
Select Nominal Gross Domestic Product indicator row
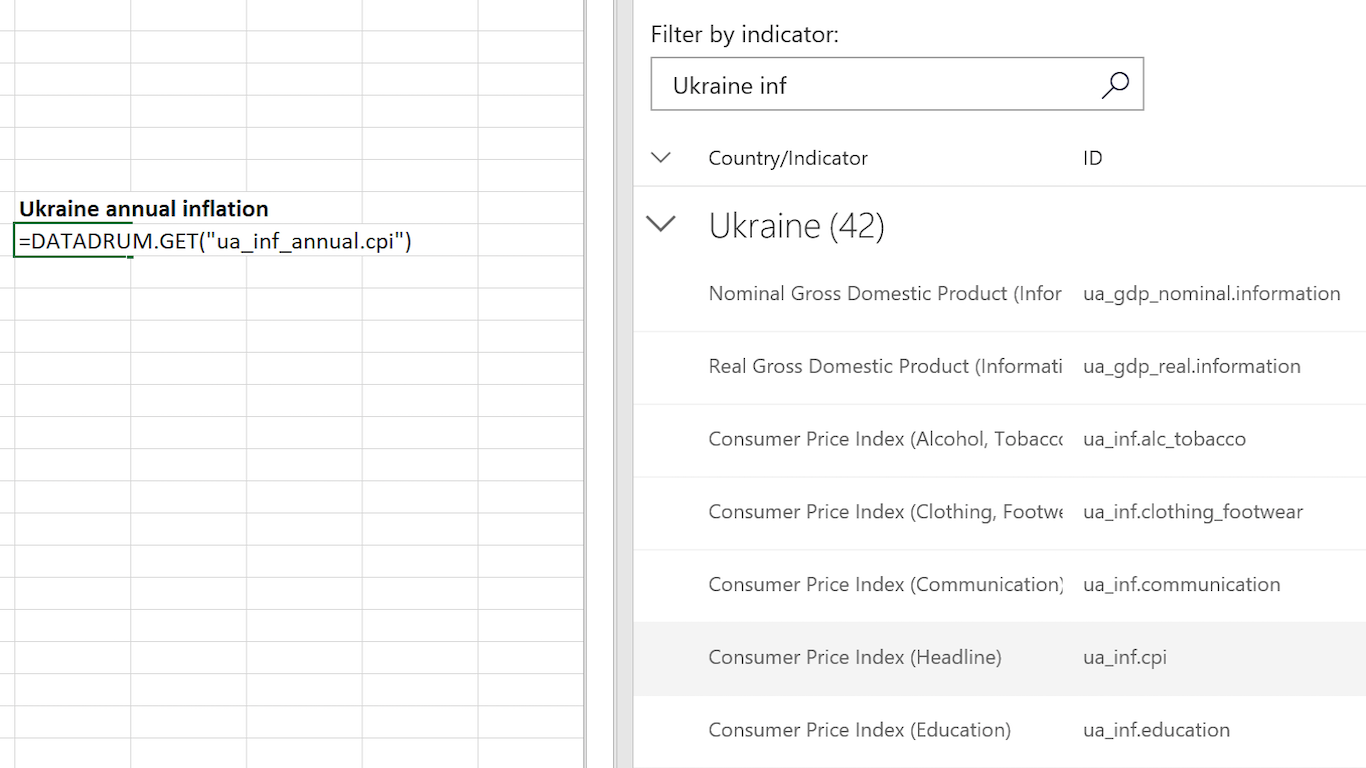[x=1000, y=294]
